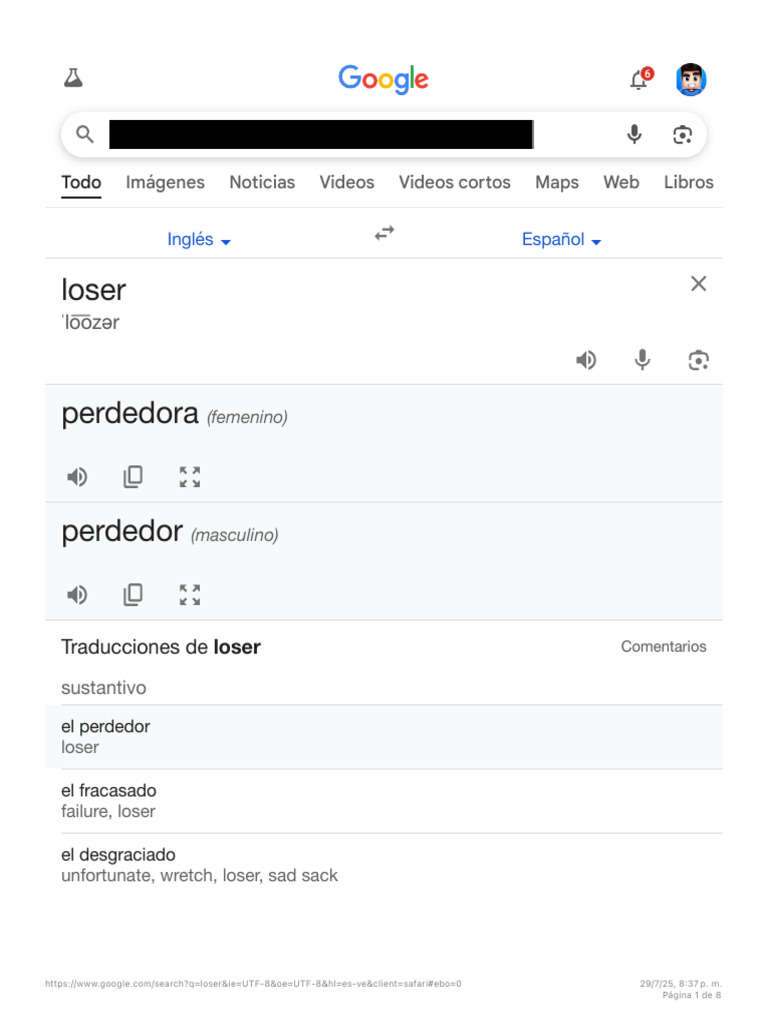This screenshot has width=768, height=1024.
Task: Select the el fracasado translation row
Action: click(384, 801)
